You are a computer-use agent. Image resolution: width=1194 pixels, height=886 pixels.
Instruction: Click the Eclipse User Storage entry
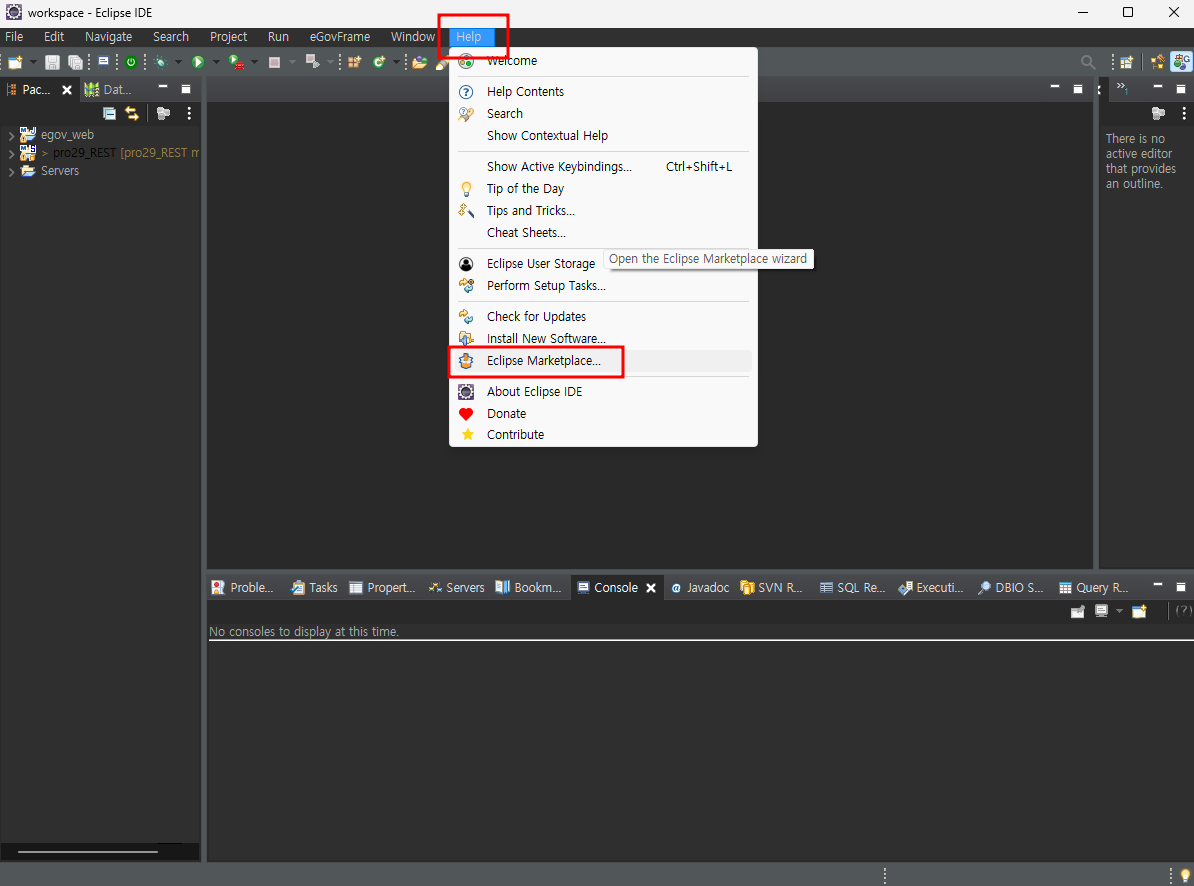603,264
